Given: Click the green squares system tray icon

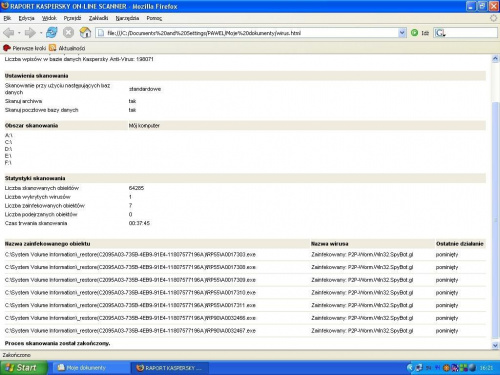Looking at the screenshot, I should click(463, 368).
